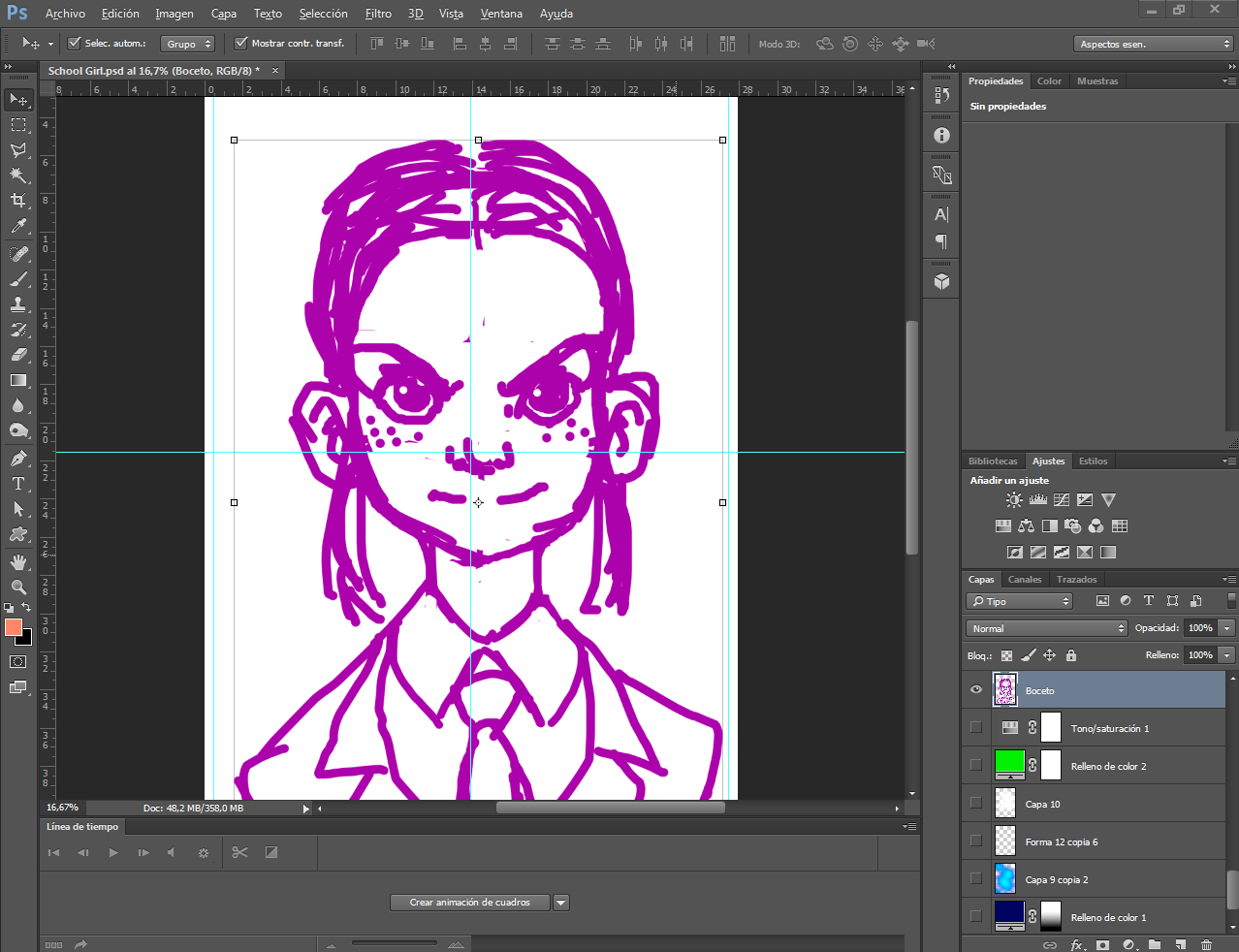Show the Capa 10 layer

[x=976, y=803]
